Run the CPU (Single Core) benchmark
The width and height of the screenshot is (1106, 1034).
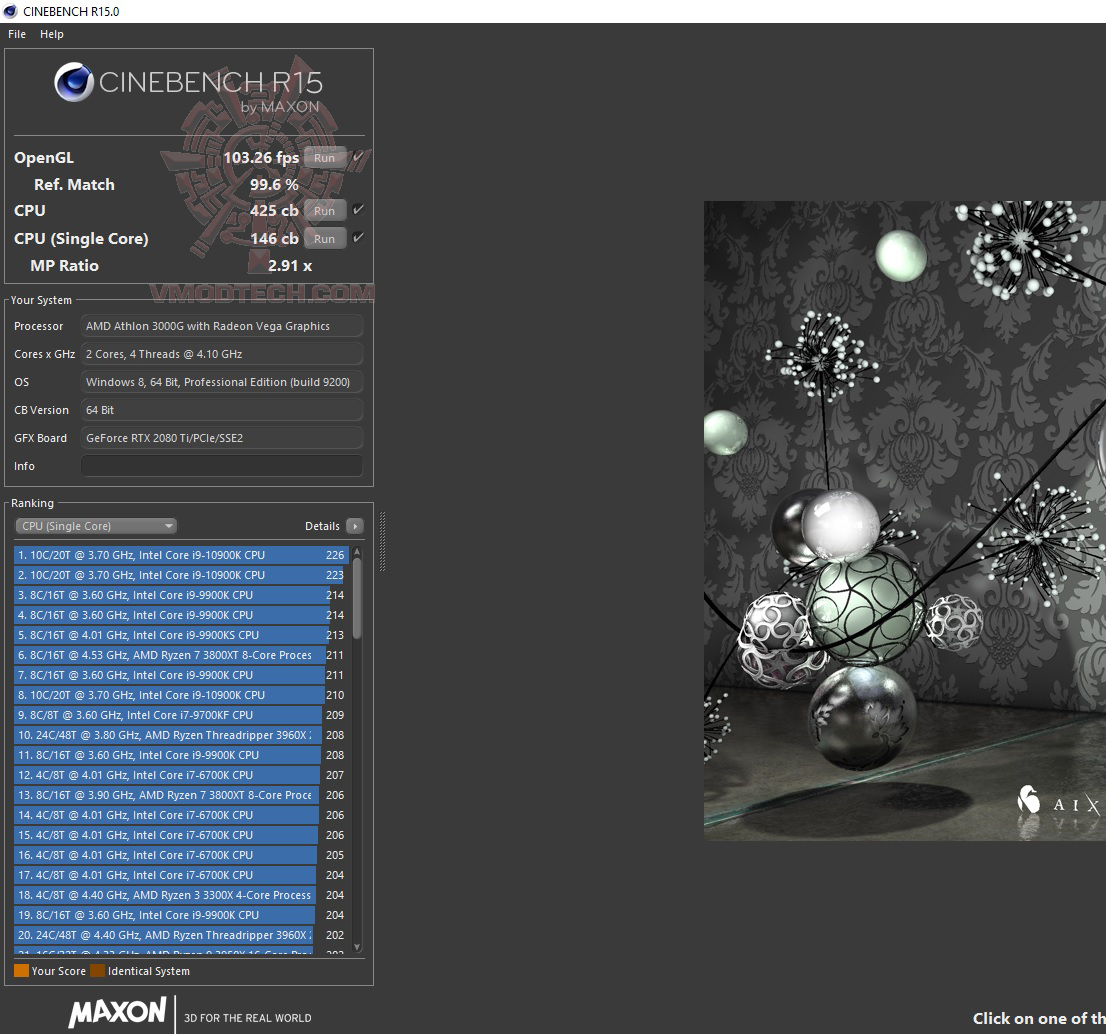coord(324,238)
